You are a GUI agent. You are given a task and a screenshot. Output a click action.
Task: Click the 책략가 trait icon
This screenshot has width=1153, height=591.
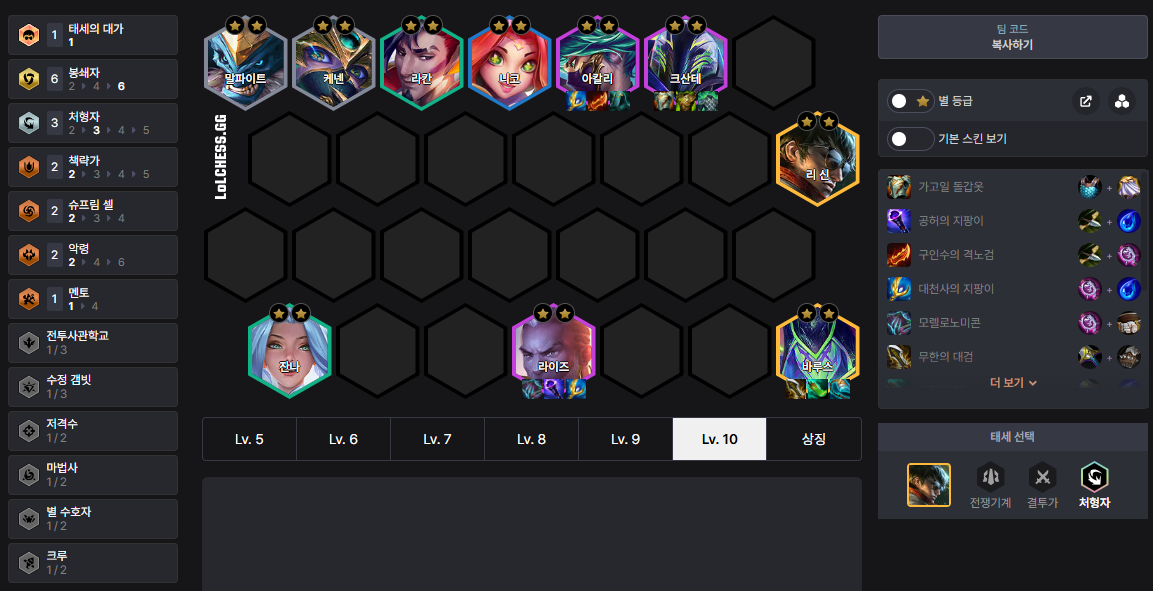pos(29,167)
